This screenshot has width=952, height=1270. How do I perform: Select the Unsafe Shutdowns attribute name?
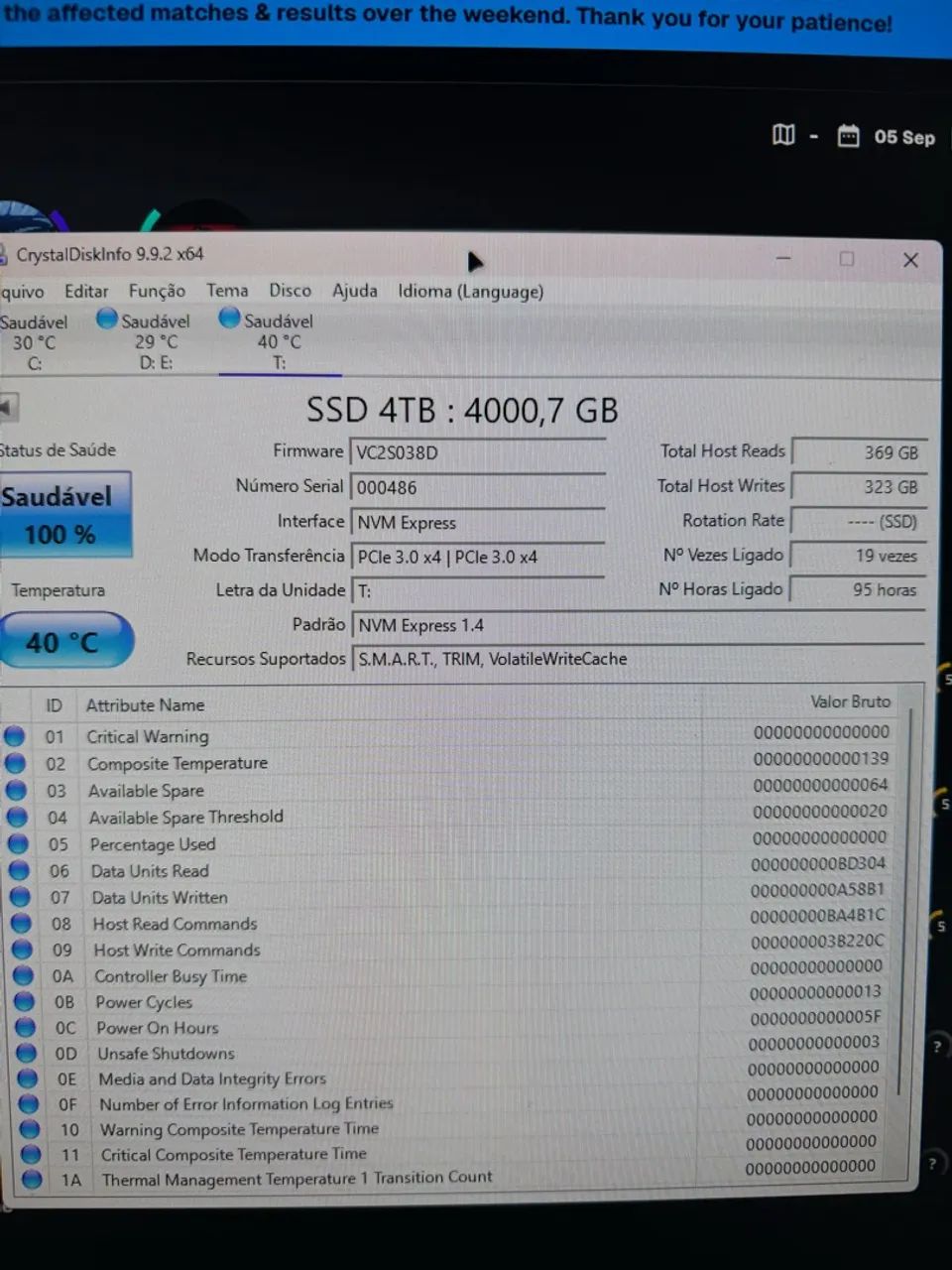[x=167, y=1054]
